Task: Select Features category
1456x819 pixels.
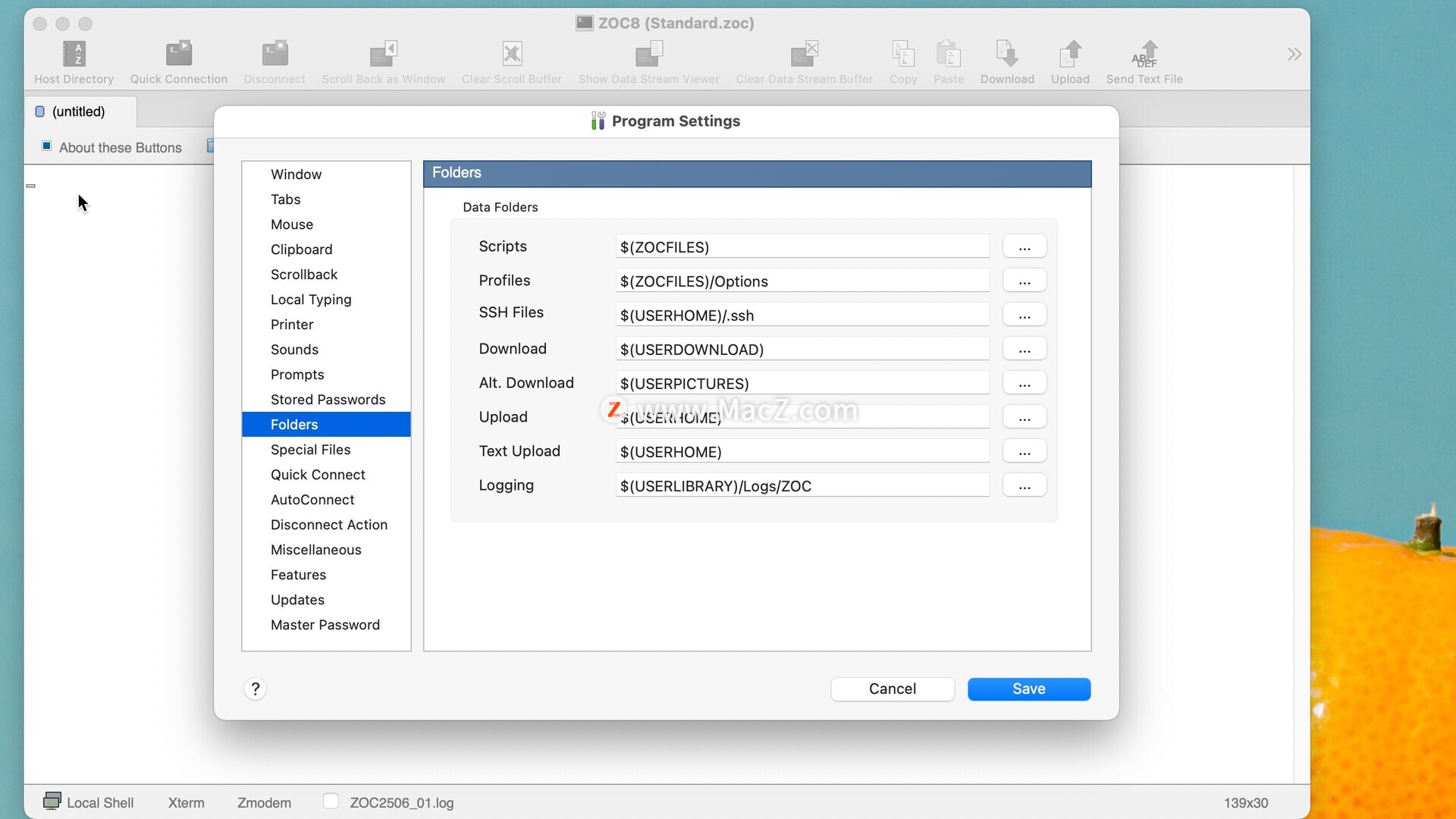Action: [326, 575]
